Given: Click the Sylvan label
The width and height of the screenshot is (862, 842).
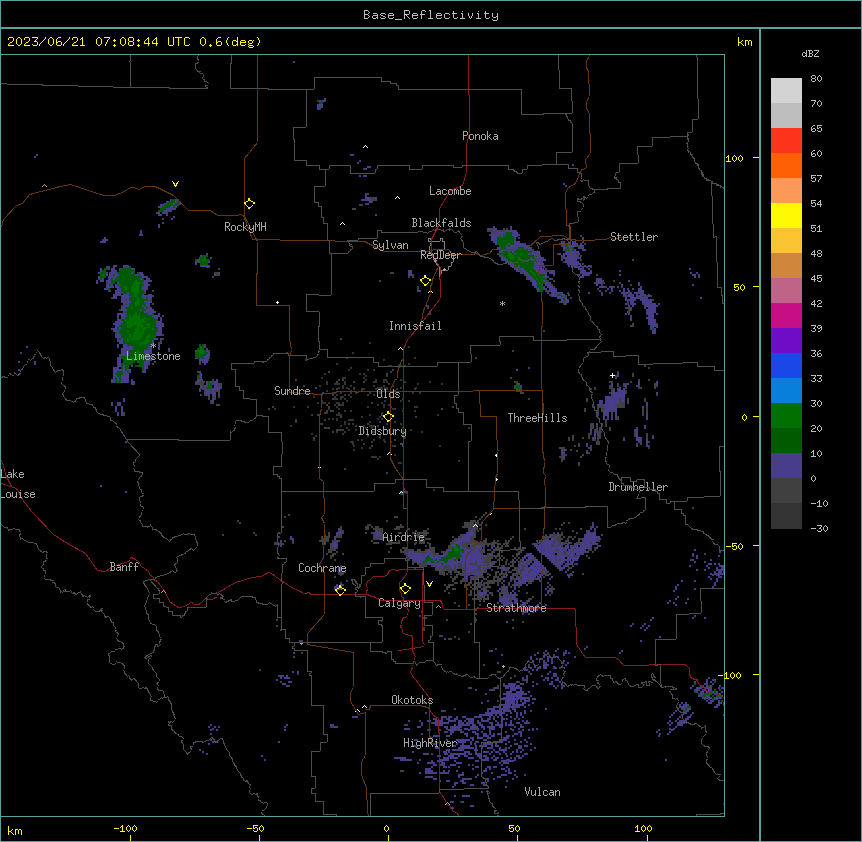Looking at the screenshot, I should (x=390, y=245).
